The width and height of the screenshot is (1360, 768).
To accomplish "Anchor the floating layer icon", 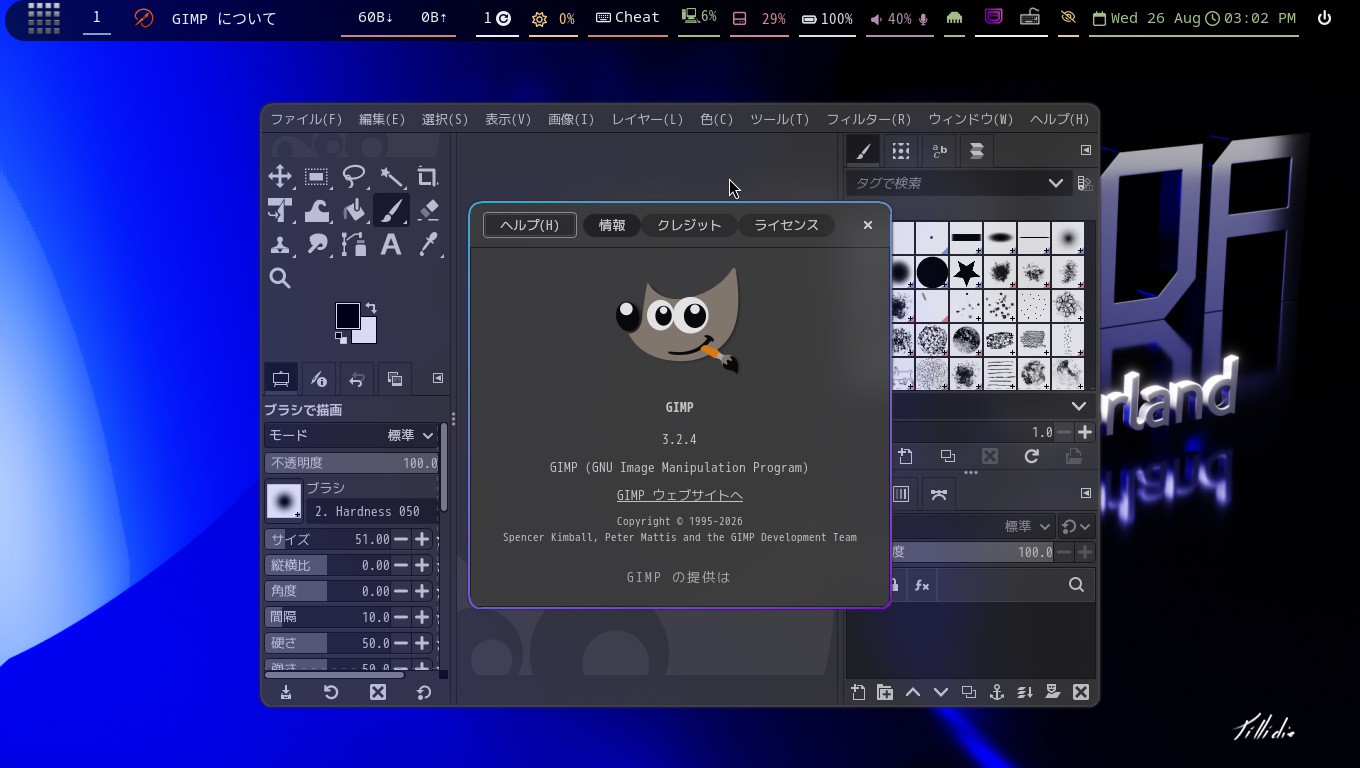I will [x=997, y=692].
